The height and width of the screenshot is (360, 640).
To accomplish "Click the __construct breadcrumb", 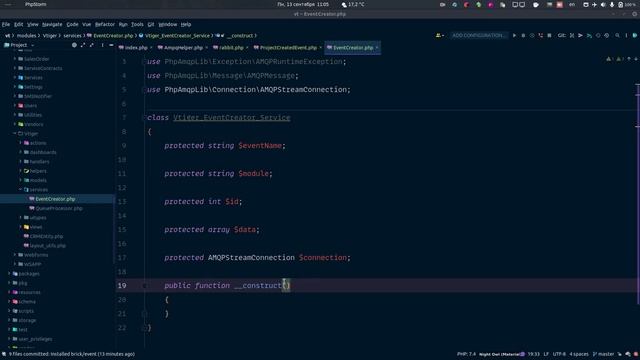I will [240, 36].
